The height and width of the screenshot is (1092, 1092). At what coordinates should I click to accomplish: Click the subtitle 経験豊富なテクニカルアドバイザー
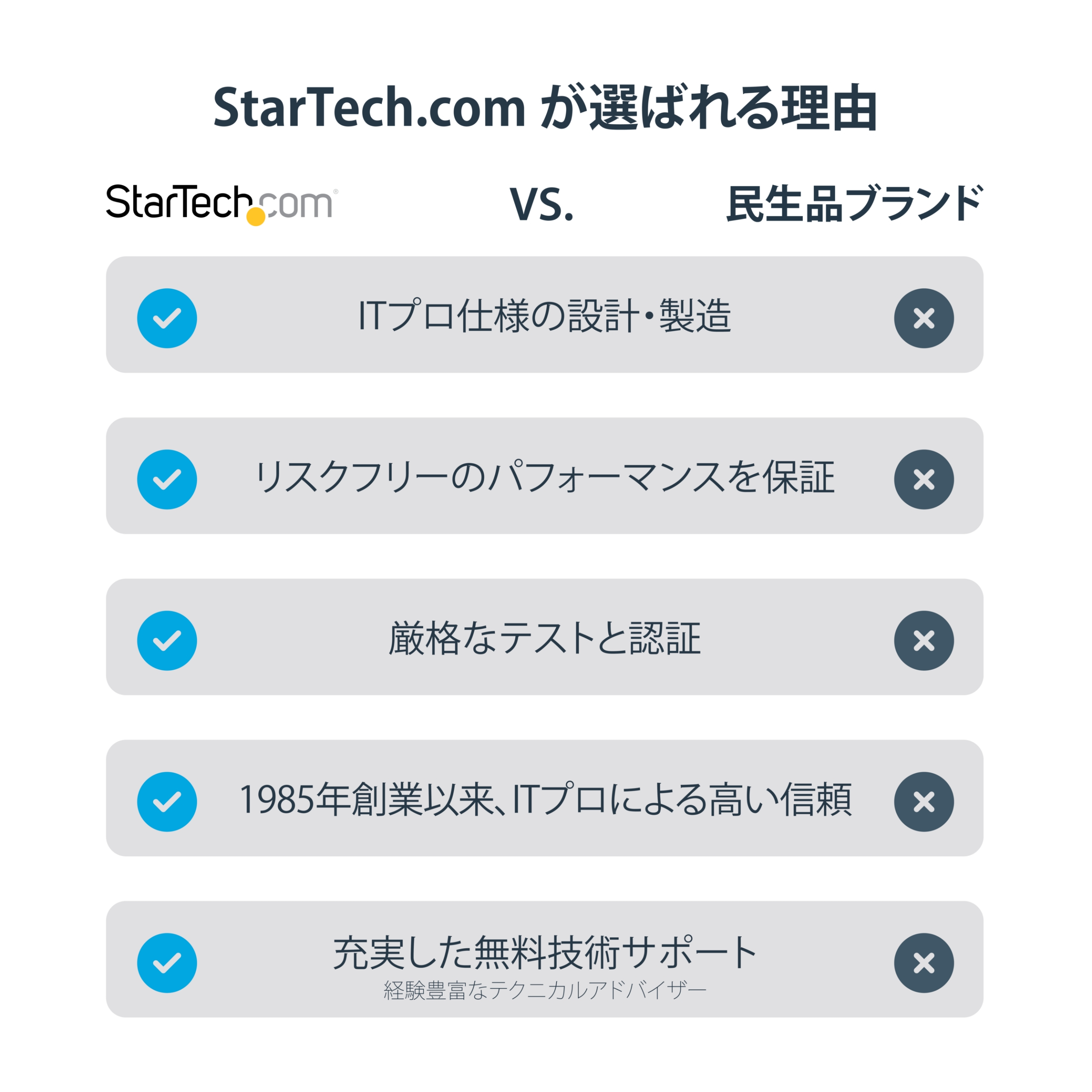click(545, 990)
